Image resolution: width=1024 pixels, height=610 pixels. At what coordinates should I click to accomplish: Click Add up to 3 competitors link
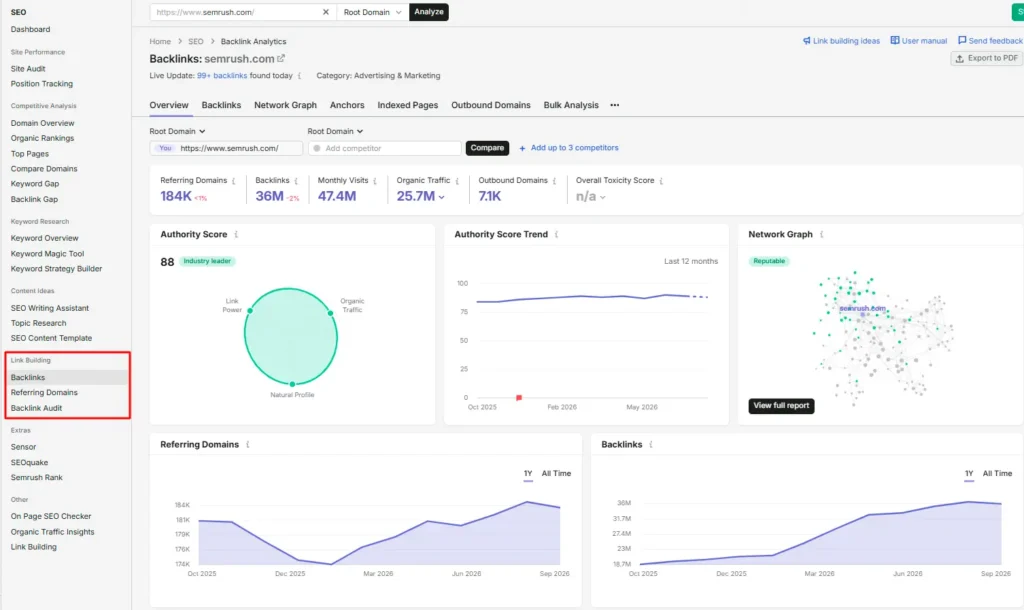tap(574, 148)
